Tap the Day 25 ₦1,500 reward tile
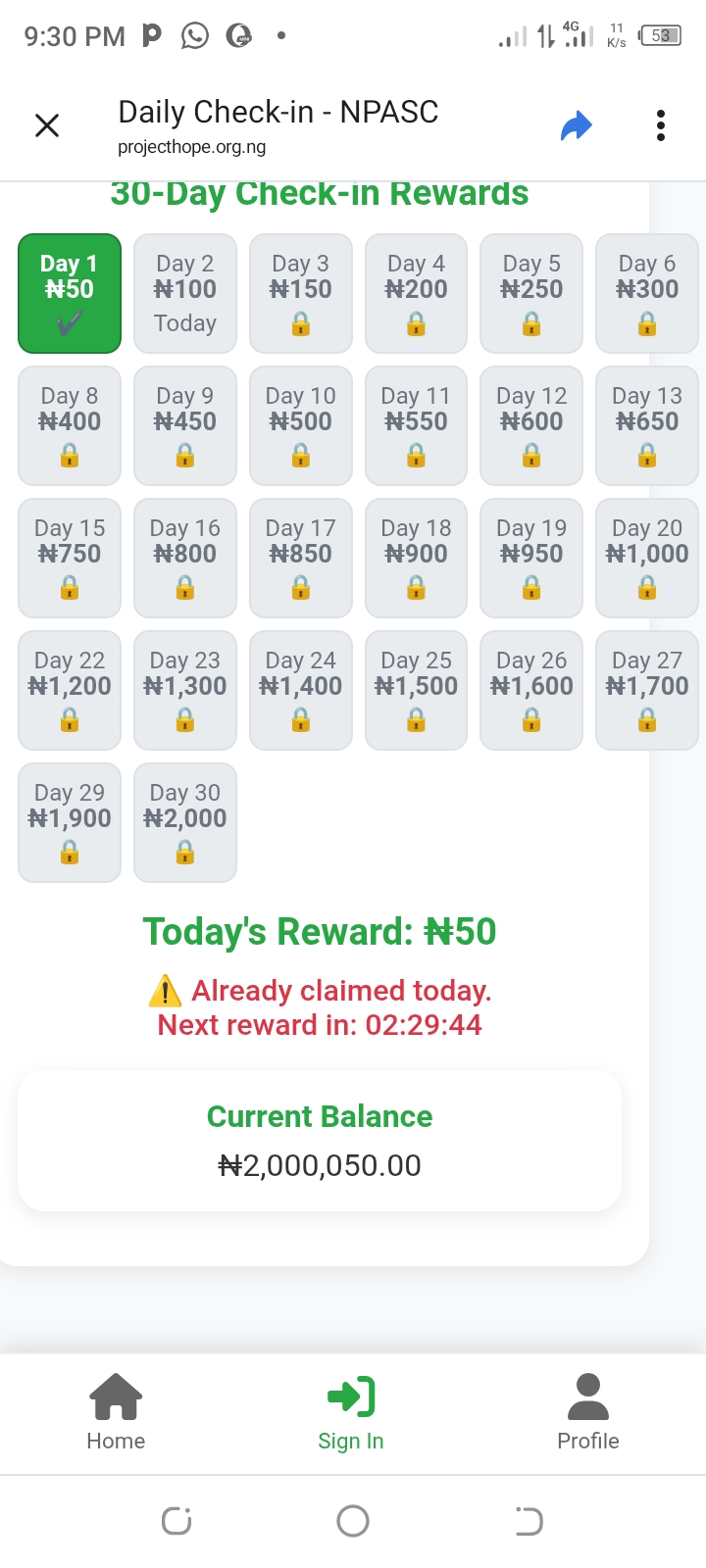Image resolution: width=706 pixels, height=1568 pixels. [x=417, y=690]
